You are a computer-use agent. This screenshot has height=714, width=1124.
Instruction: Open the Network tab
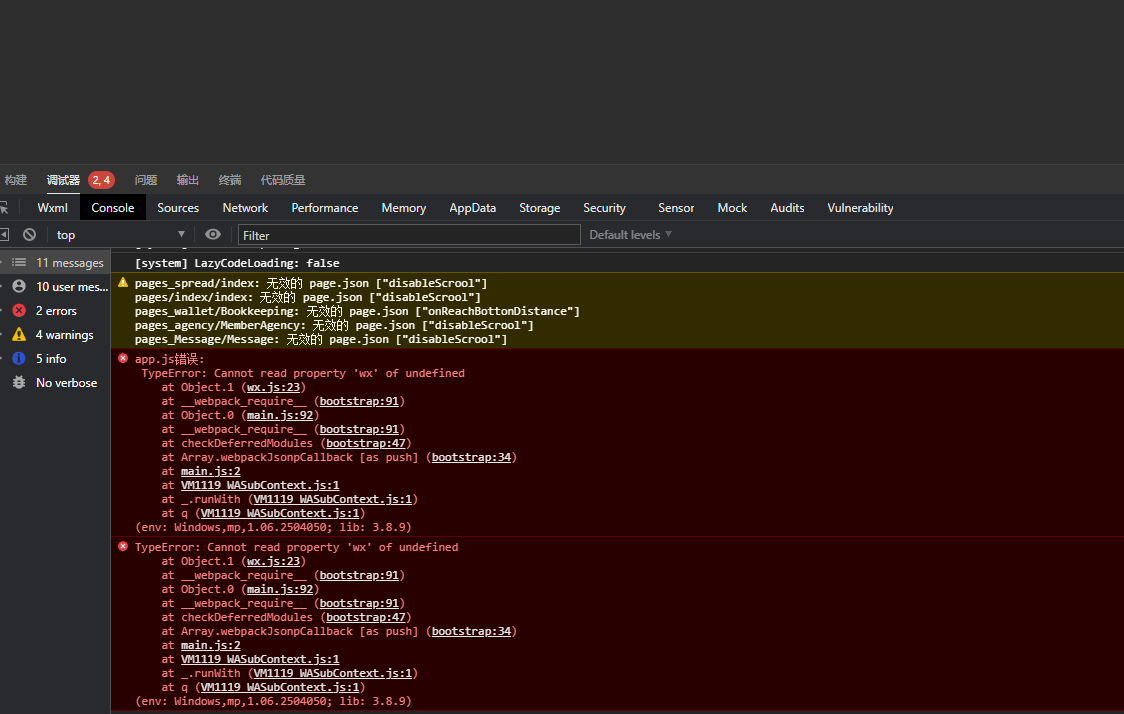(245, 208)
